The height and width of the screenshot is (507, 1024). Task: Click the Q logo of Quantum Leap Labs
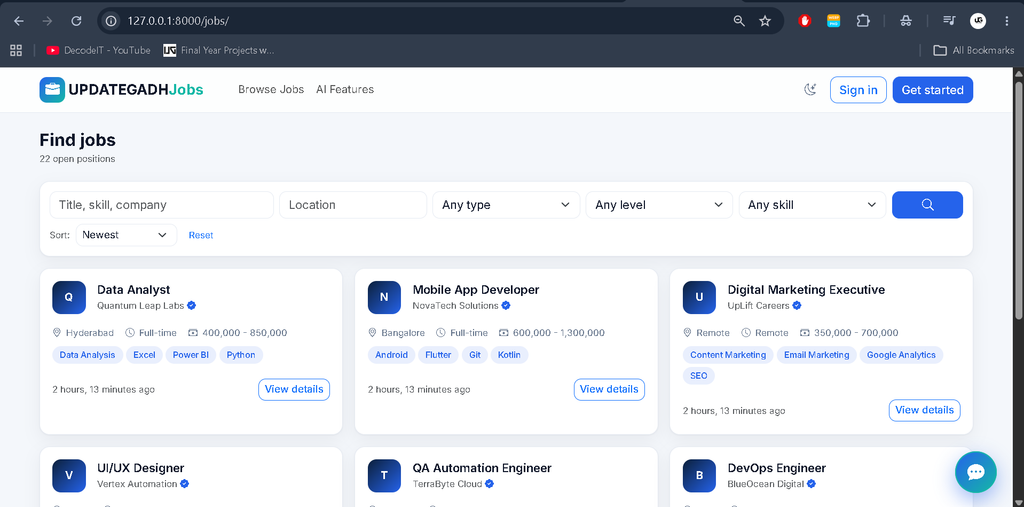click(69, 297)
